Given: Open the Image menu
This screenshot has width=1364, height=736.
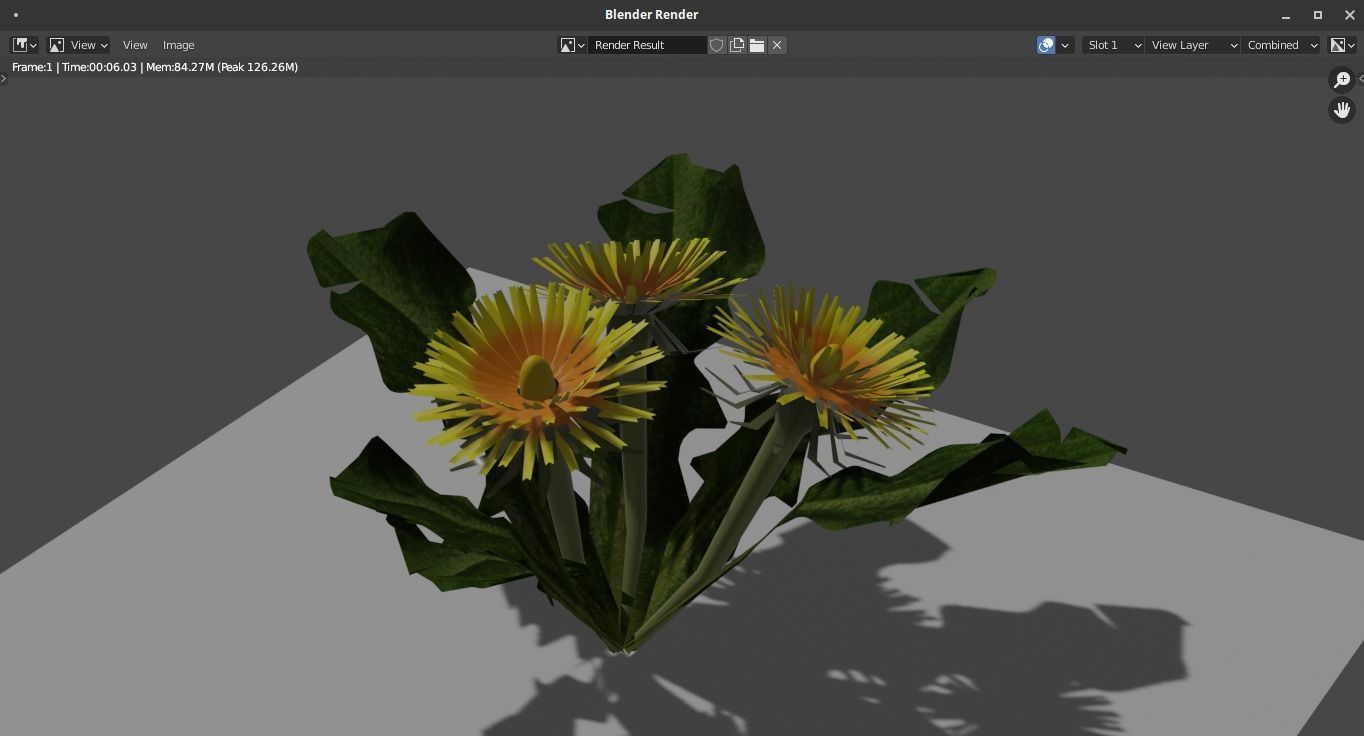Looking at the screenshot, I should 178,45.
